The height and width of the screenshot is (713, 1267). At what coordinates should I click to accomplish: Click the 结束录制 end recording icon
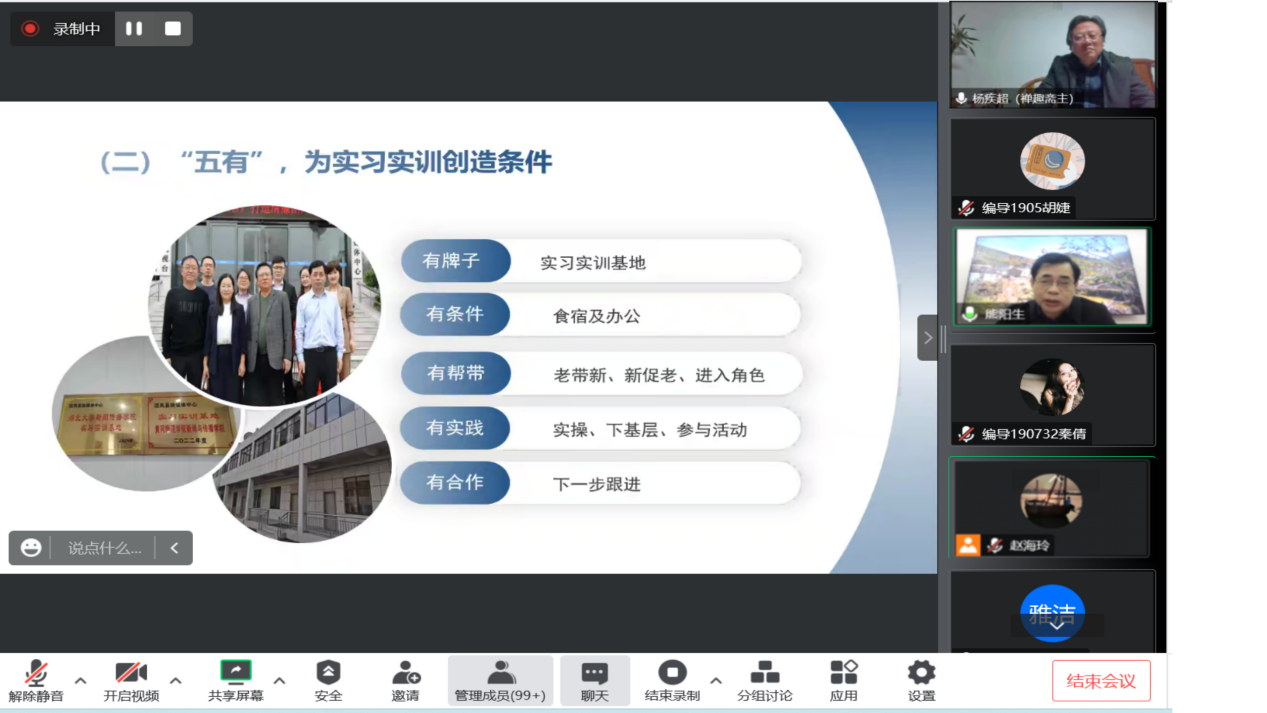pos(672,680)
